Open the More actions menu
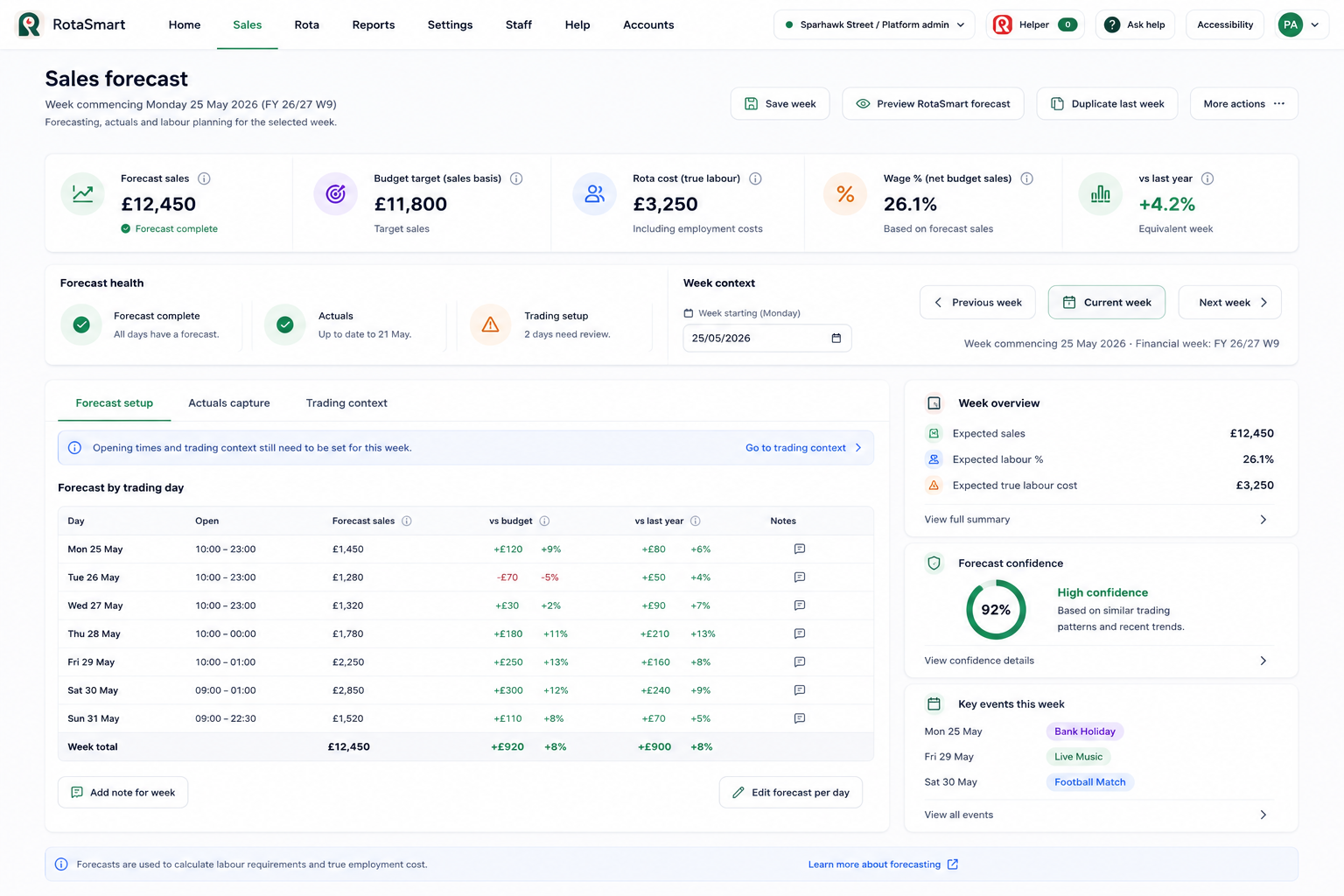The width and height of the screenshot is (1344, 896). point(1244,103)
